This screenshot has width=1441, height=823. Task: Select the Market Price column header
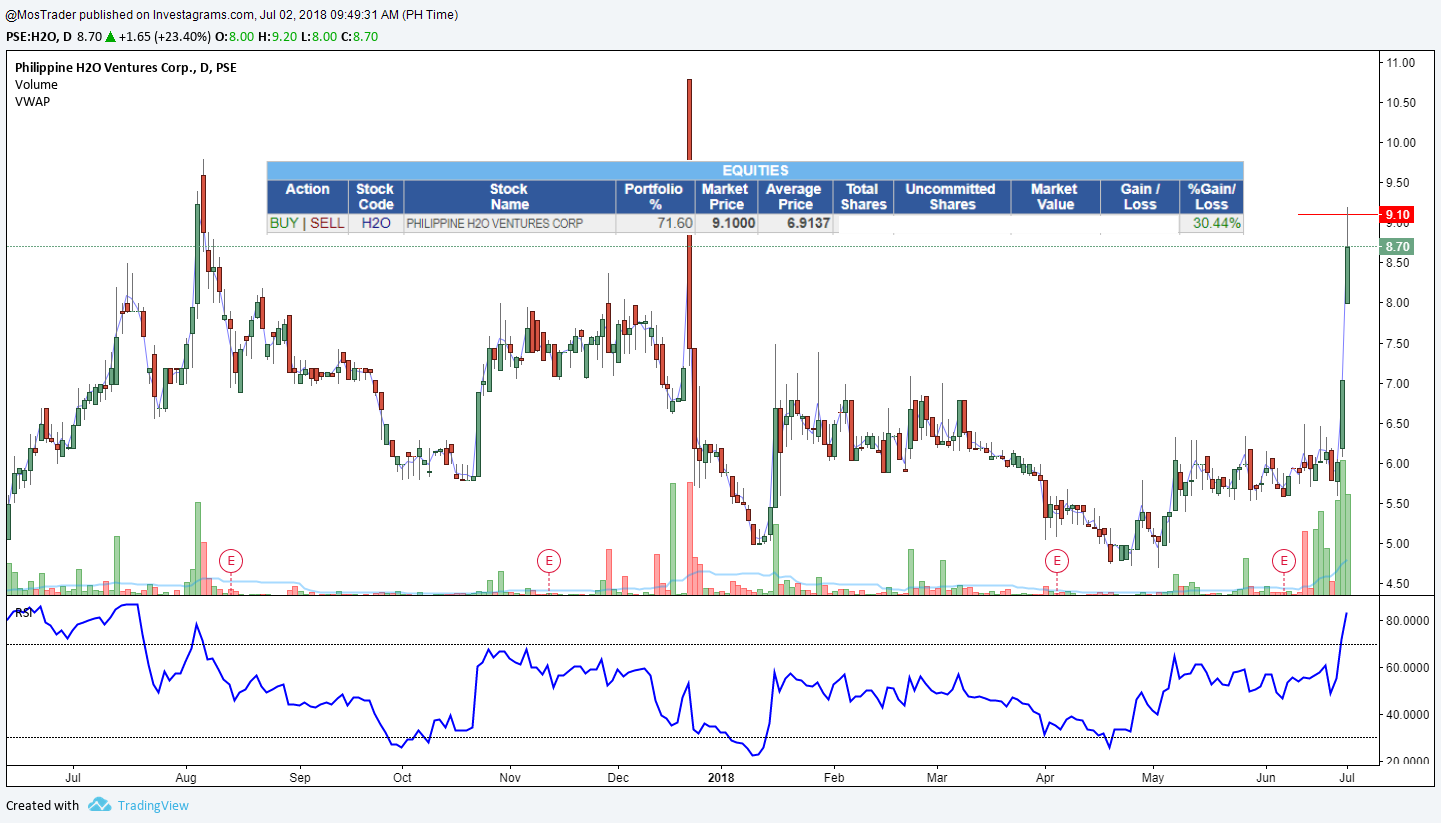[726, 196]
